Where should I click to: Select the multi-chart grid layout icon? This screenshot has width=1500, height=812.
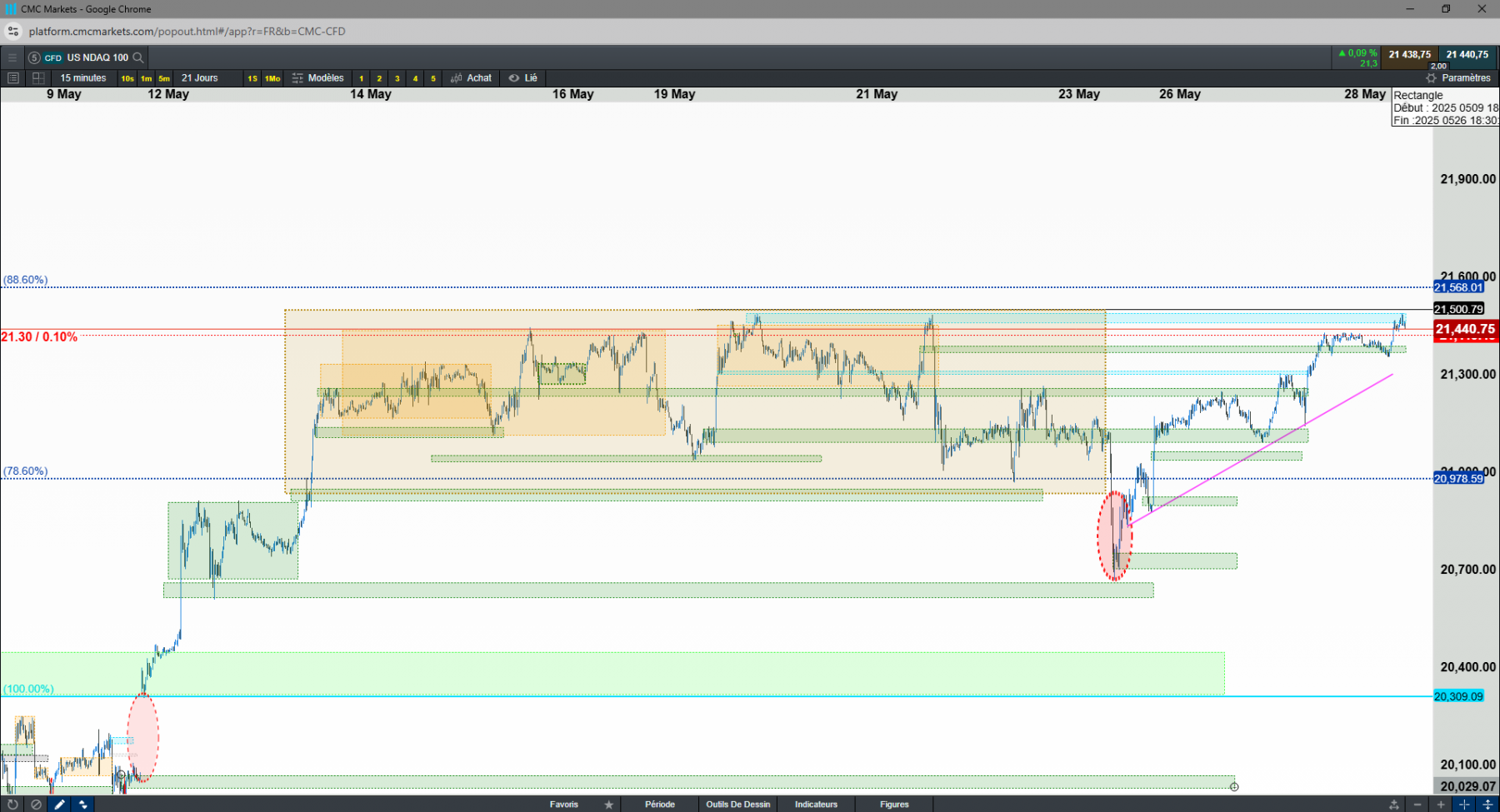(x=38, y=78)
